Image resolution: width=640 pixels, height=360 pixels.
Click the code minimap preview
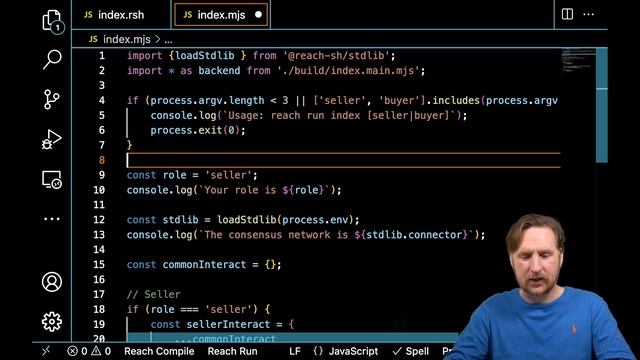[x=578, y=61]
